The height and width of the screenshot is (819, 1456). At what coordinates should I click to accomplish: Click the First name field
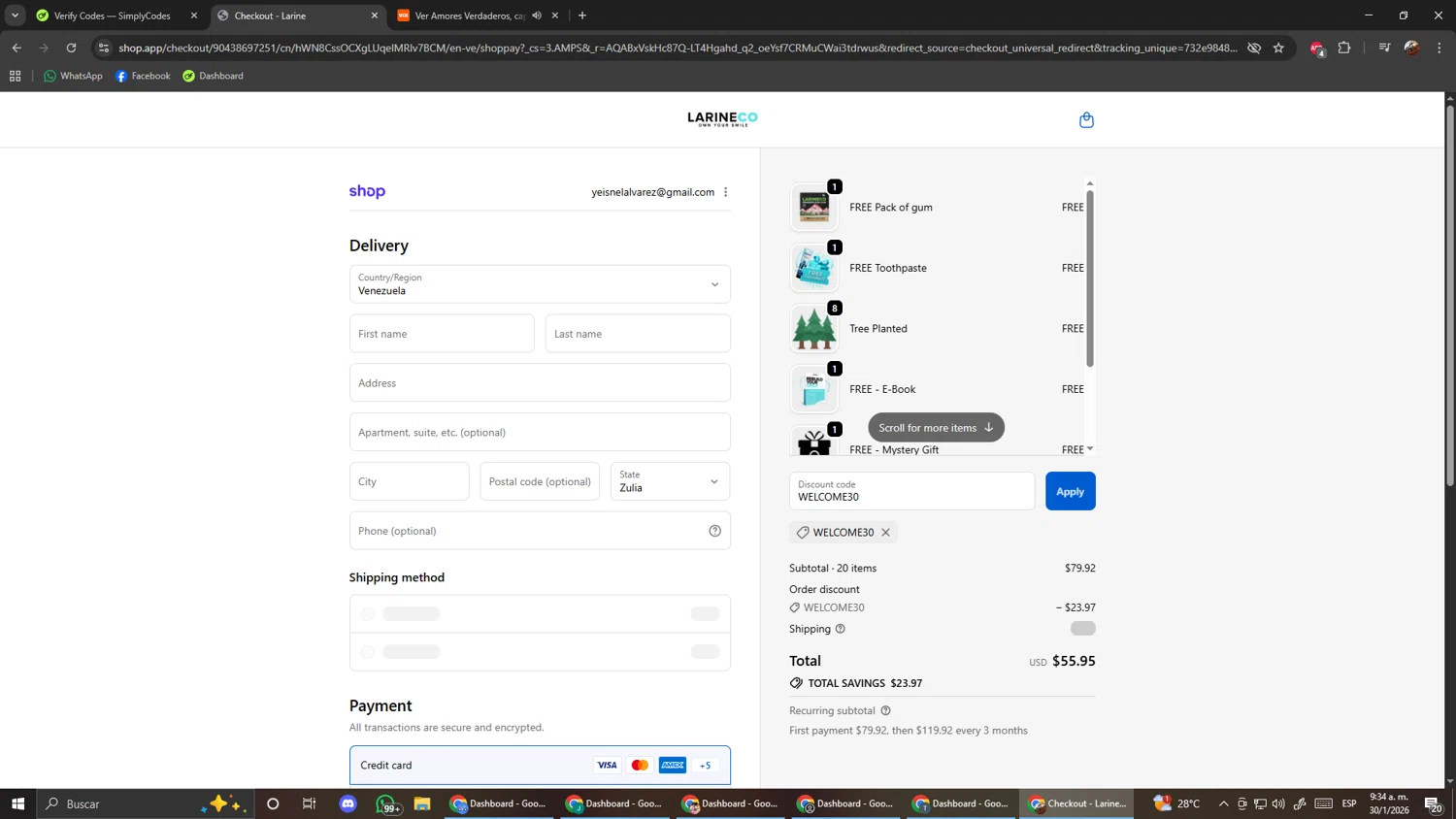[442, 334]
